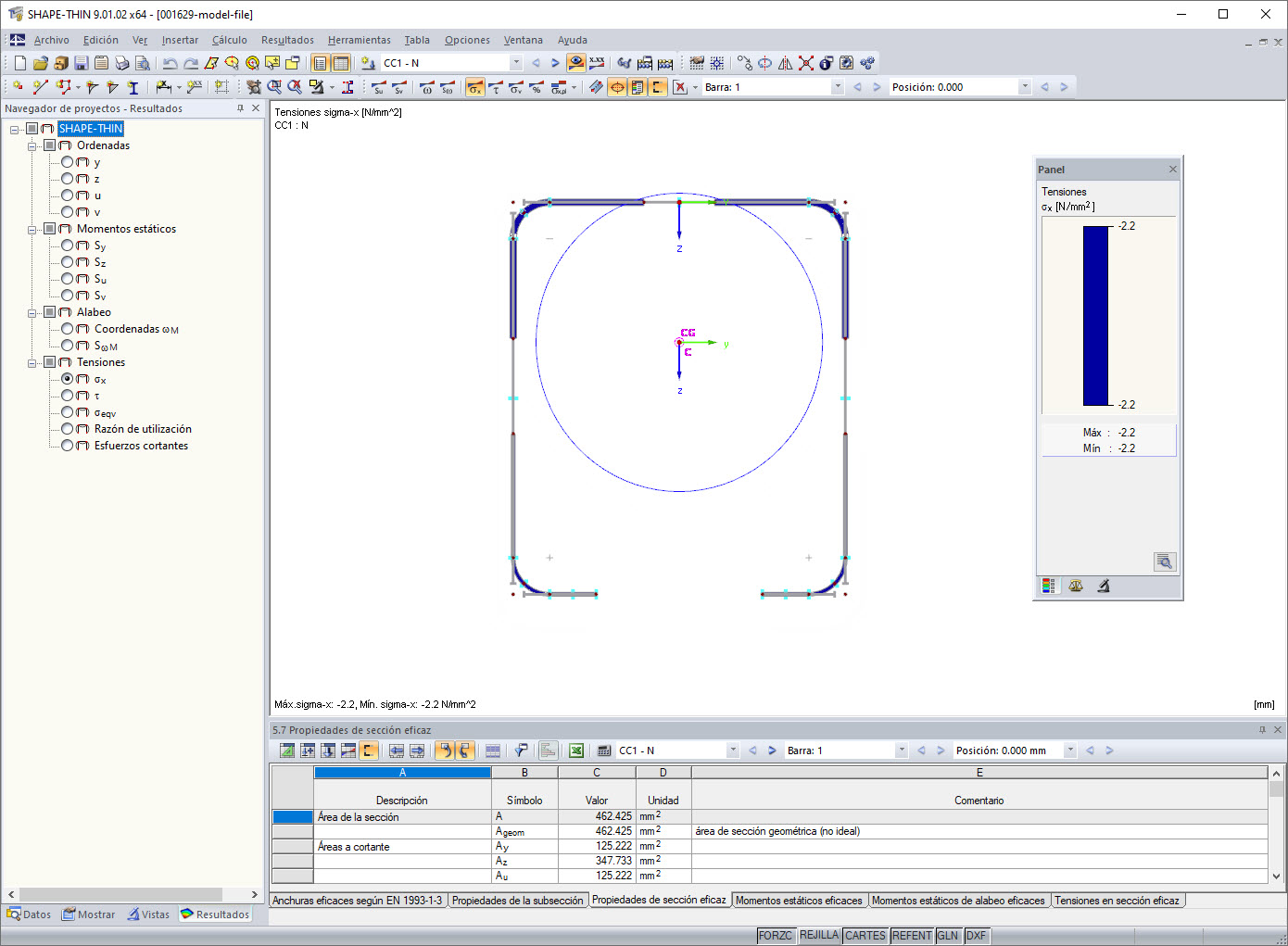Image resolution: width=1288 pixels, height=946 pixels.
Task: Toggle the FORZC status bar button
Action: coord(776,936)
